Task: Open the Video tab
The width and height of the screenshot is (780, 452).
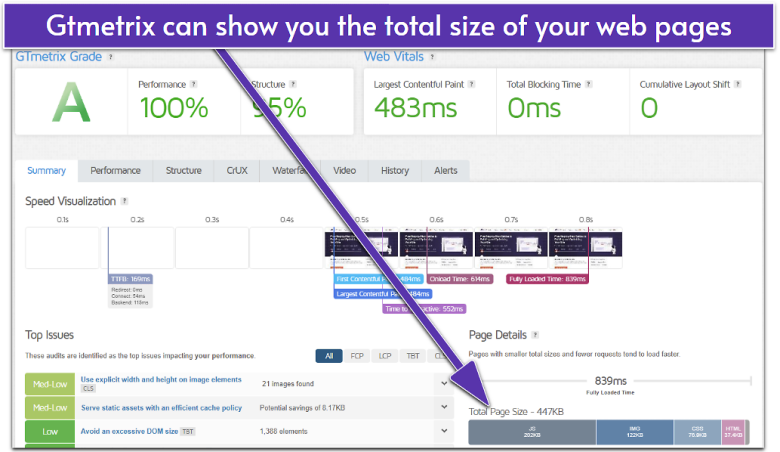Action: (x=344, y=171)
